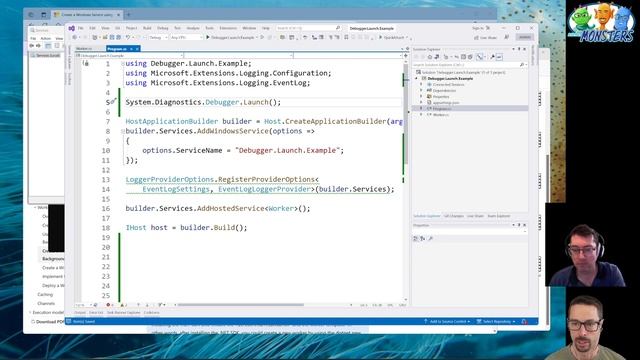Click Select Repository in status bar
Screen dimensions: 640x360
coord(496,322)
